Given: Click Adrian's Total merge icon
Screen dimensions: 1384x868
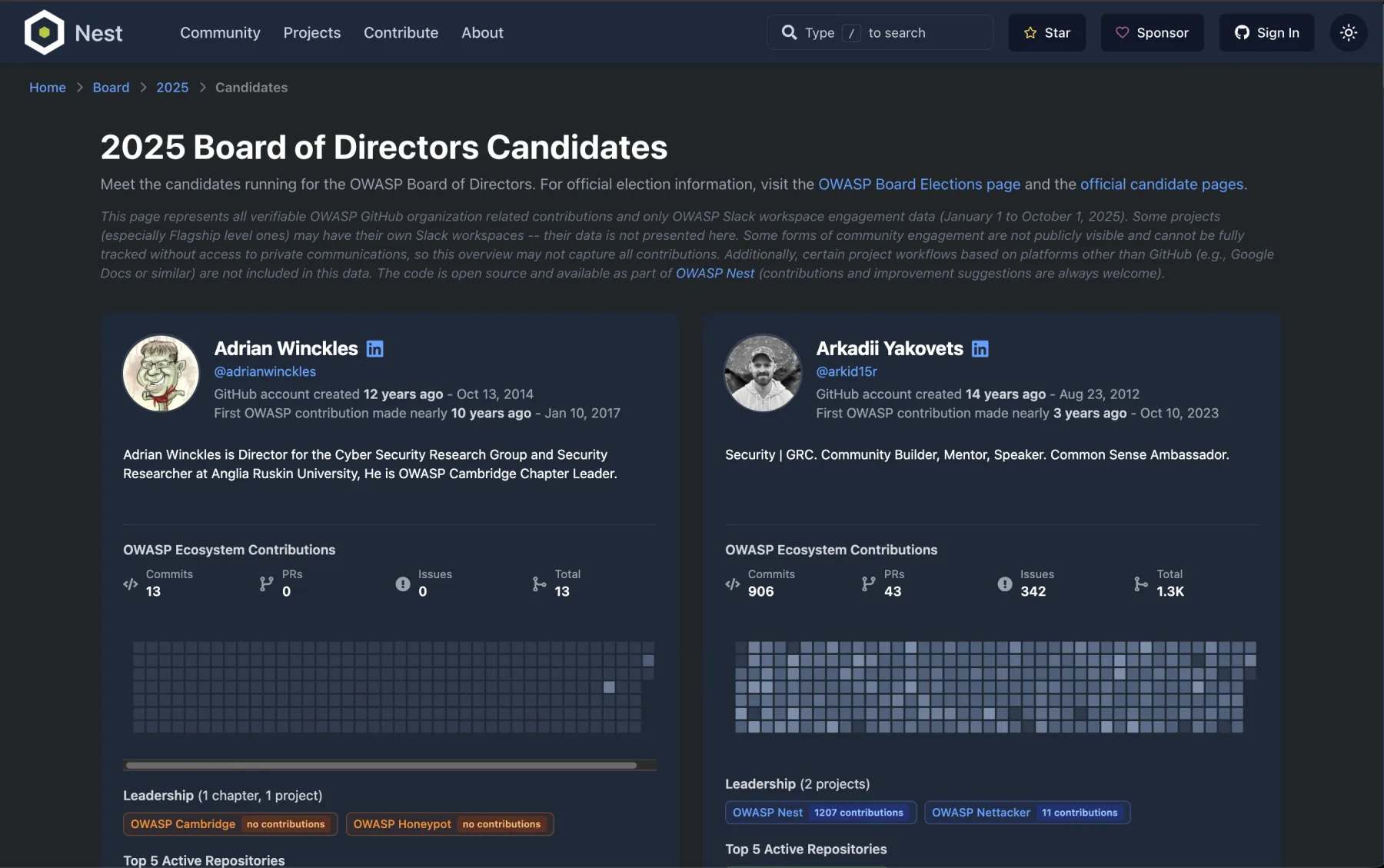Looking at the screenshot, I should pyautogui.click(x=539, y=584).
